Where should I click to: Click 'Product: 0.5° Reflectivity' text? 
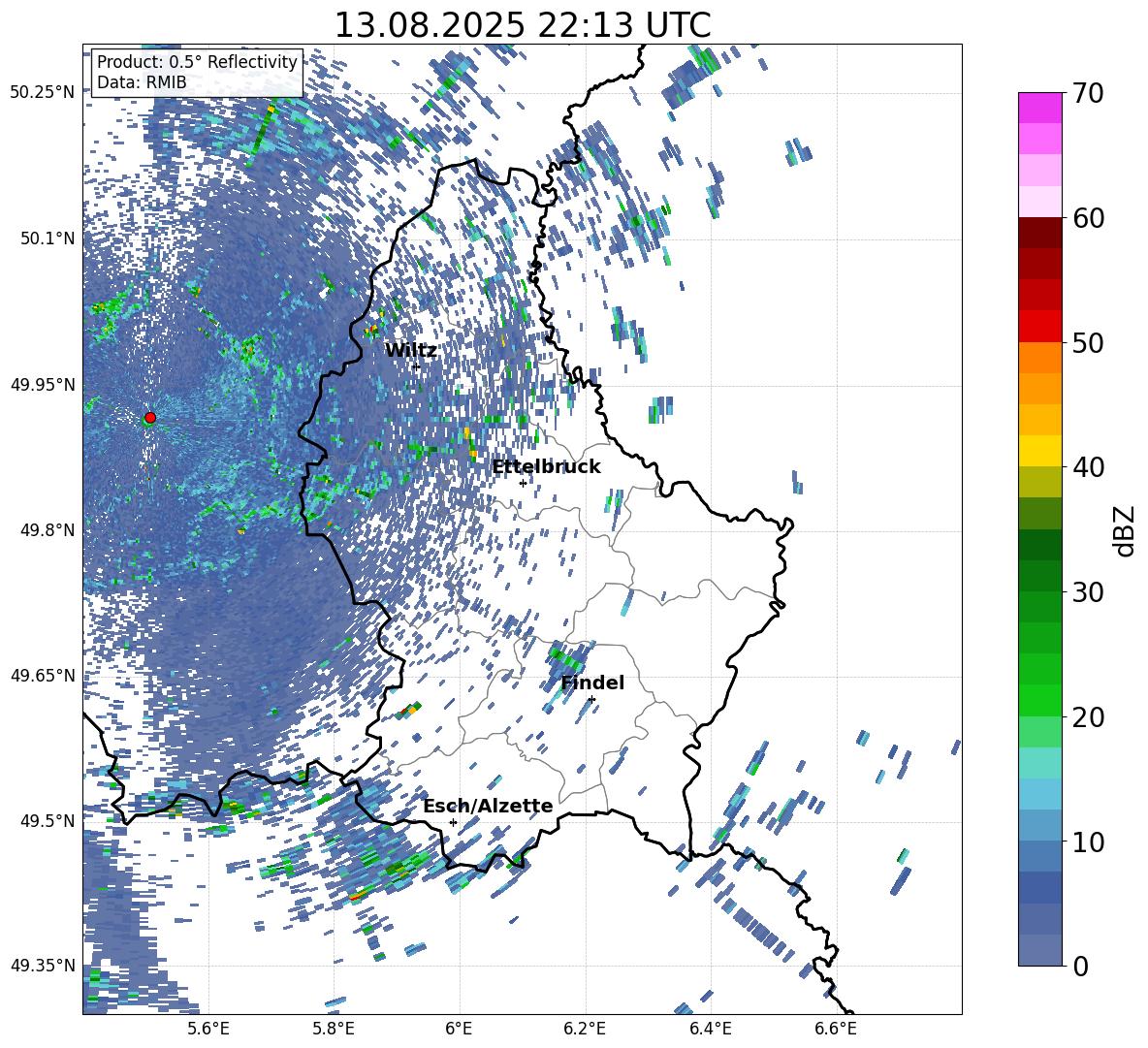tap(197, 61)
